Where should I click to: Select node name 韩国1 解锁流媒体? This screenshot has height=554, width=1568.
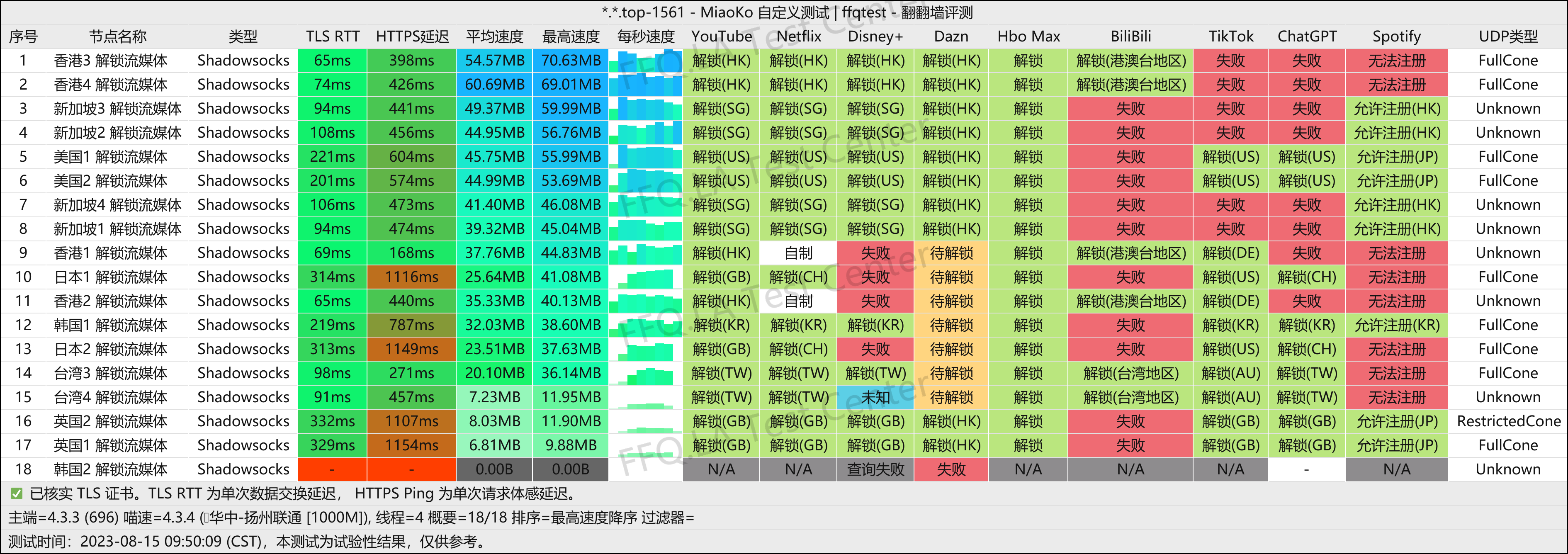tap(110, 325)
